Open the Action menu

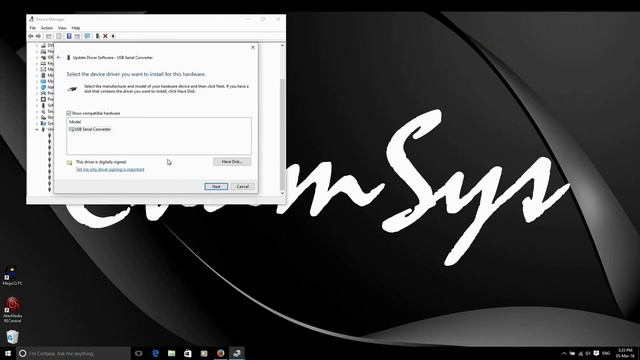pos(47,28)
